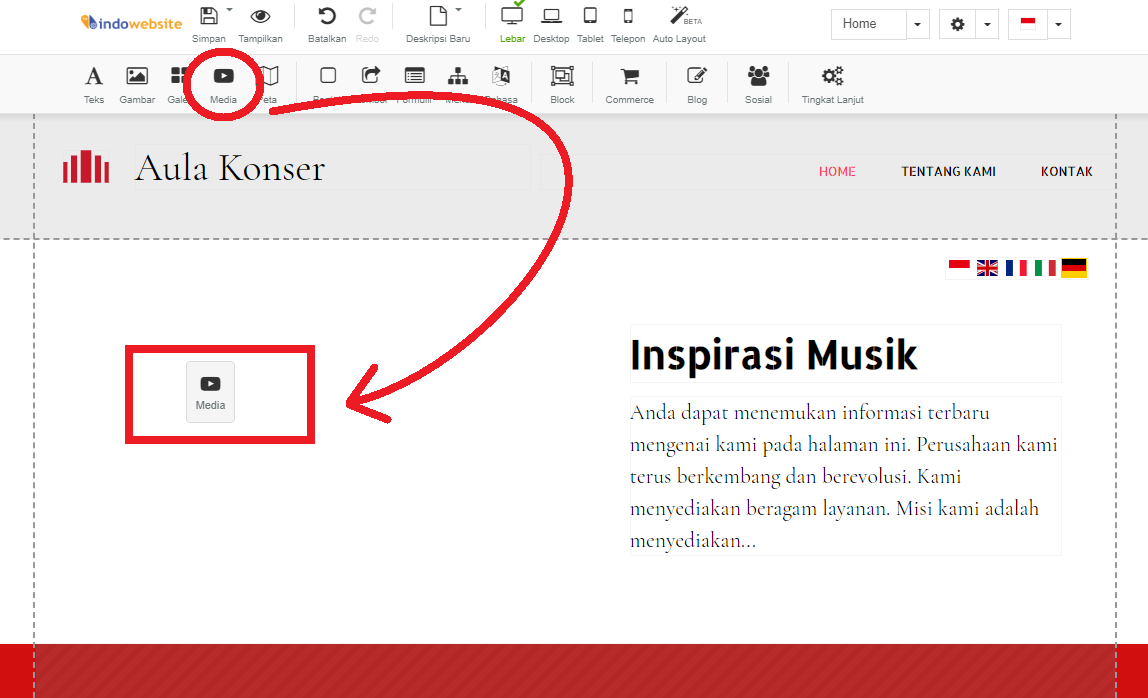Open the TENTANG KAMI navigation tab

947,171
